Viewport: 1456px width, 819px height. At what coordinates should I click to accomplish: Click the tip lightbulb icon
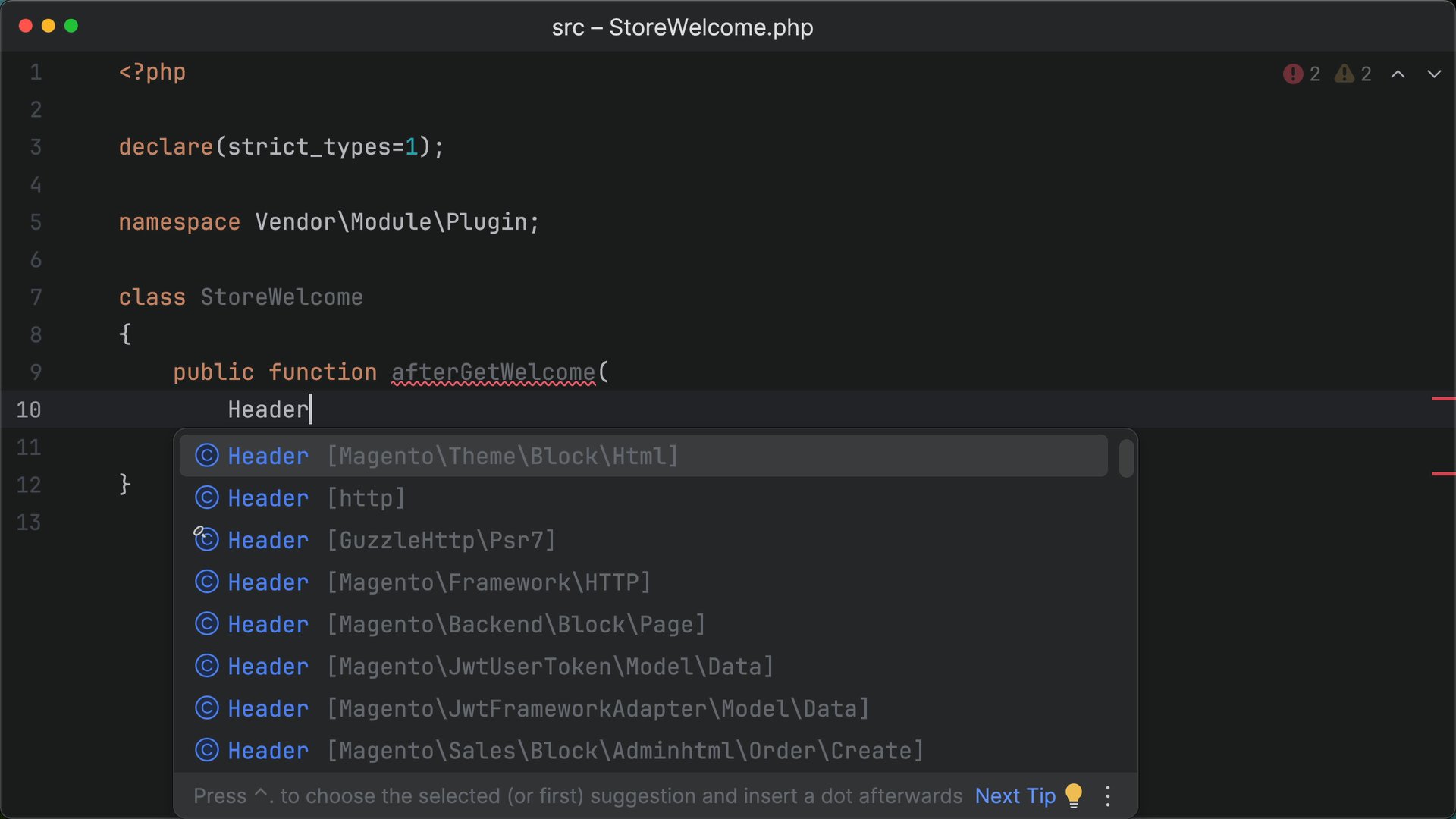pyautogui.click(x=1073, y=795)
